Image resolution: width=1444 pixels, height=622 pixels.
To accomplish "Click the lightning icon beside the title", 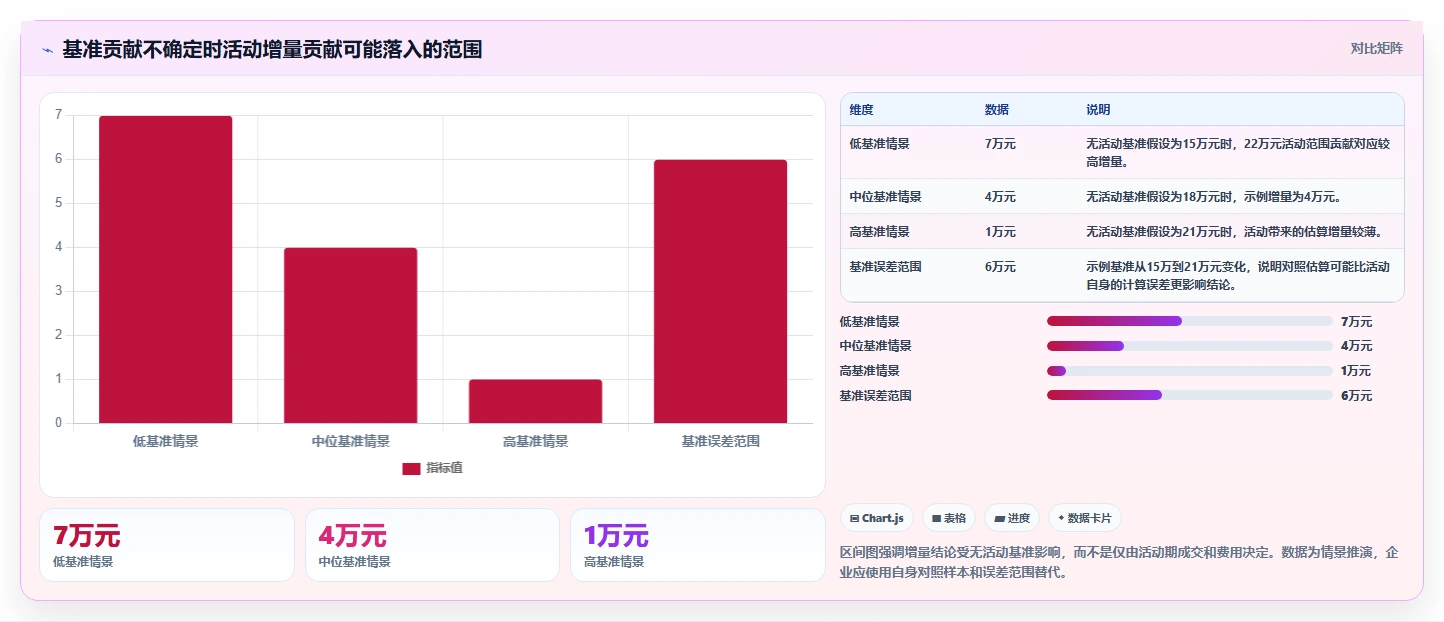I will pyautogui.click(x=47, y=50).
